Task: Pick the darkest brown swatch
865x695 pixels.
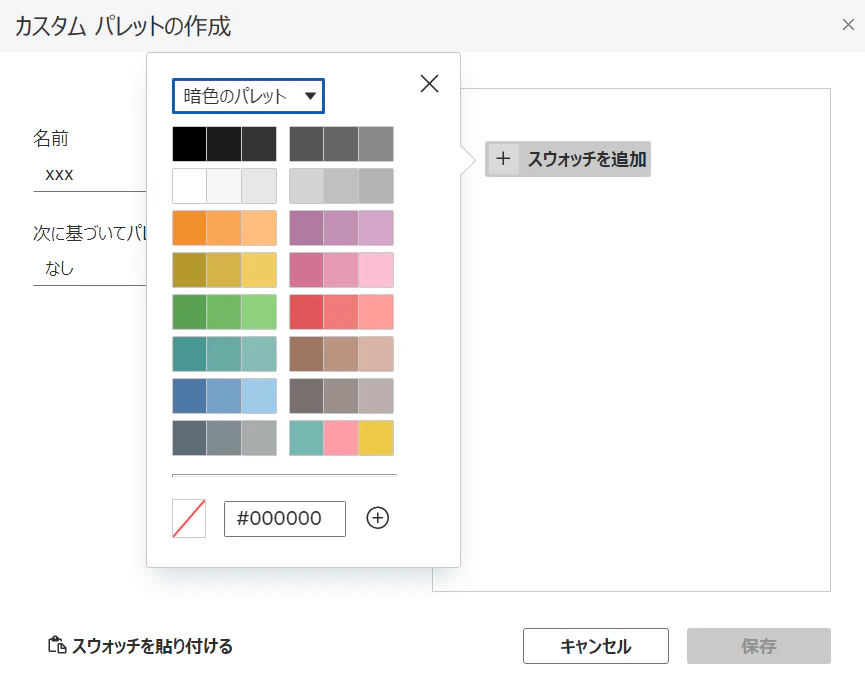Action: point(306,354)
